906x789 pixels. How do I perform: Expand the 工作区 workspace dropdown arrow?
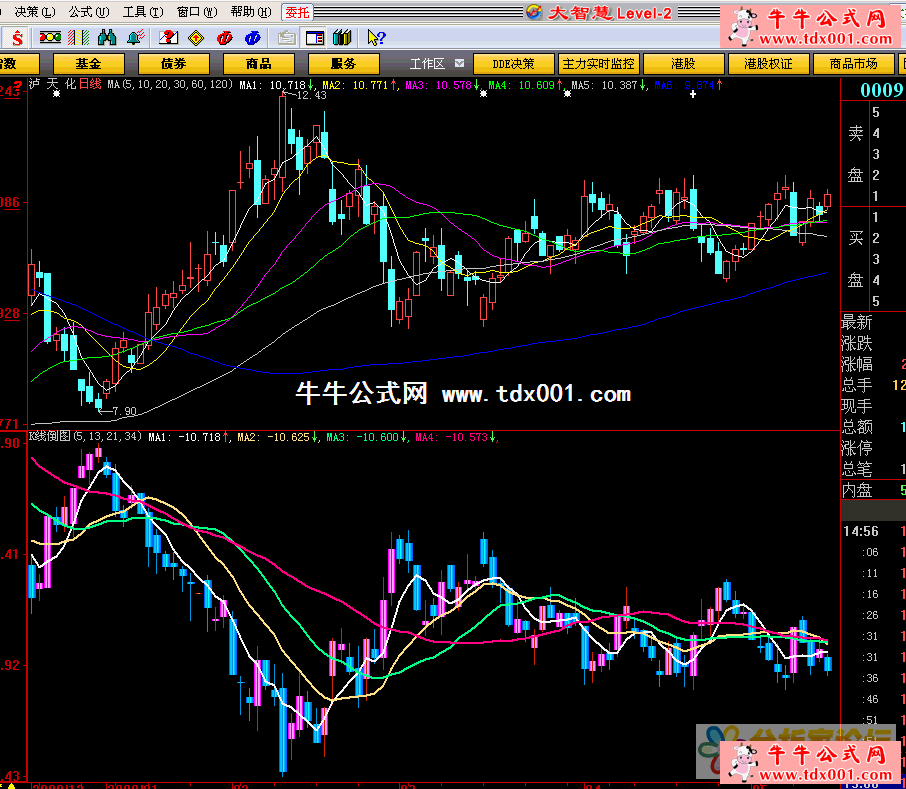460,63
